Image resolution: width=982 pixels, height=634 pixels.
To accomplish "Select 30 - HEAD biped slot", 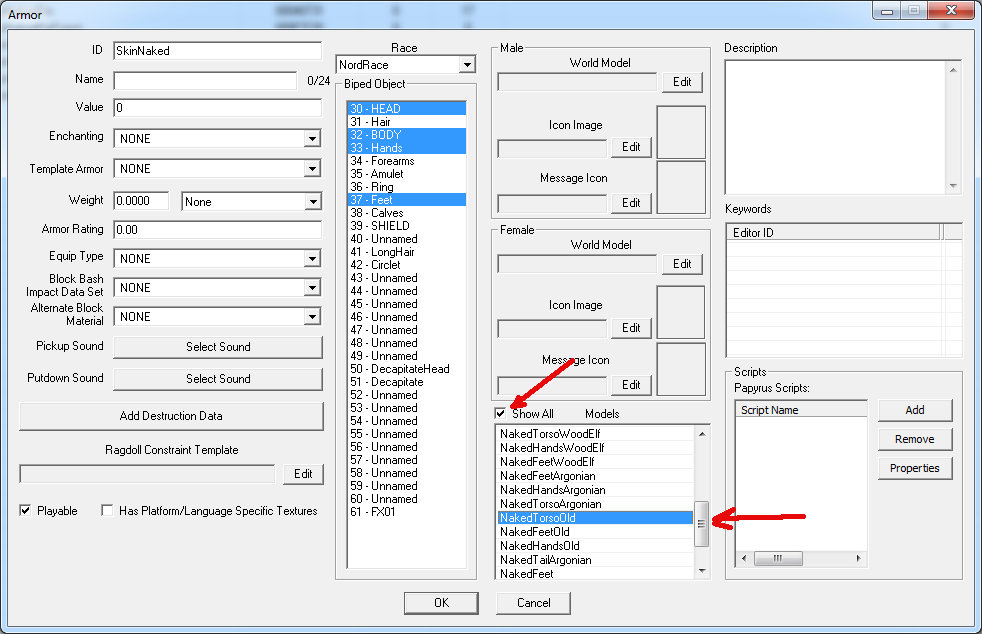I will 407,109.
